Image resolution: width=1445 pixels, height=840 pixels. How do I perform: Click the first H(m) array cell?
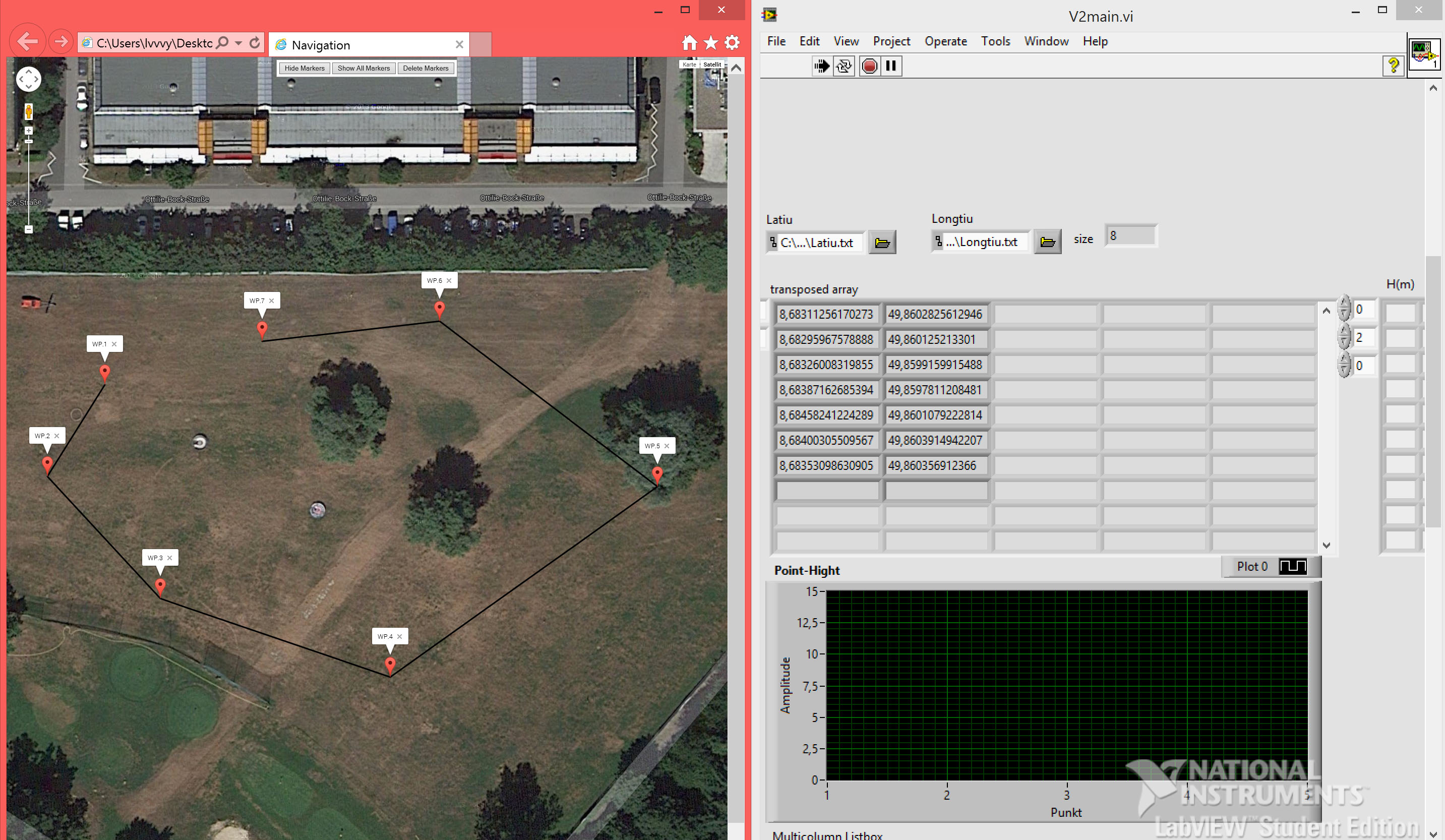1400,313
